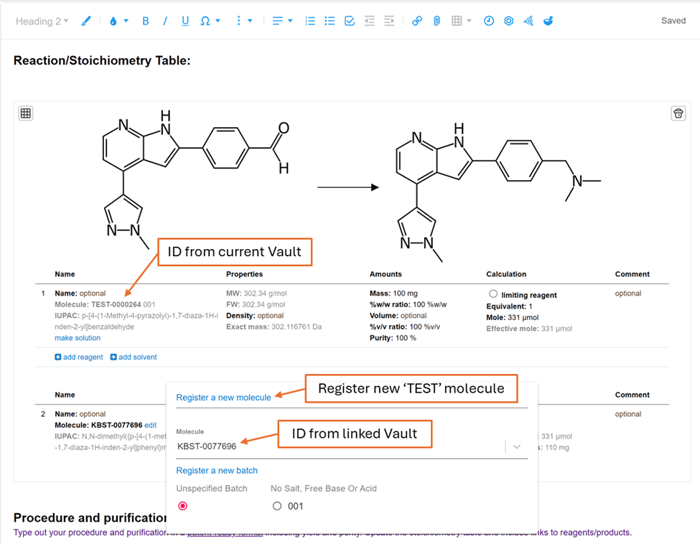Image resolution: width=700 pixels, height=544 pixels.
Task: Click the Saved status text
Action: [673, 21]
